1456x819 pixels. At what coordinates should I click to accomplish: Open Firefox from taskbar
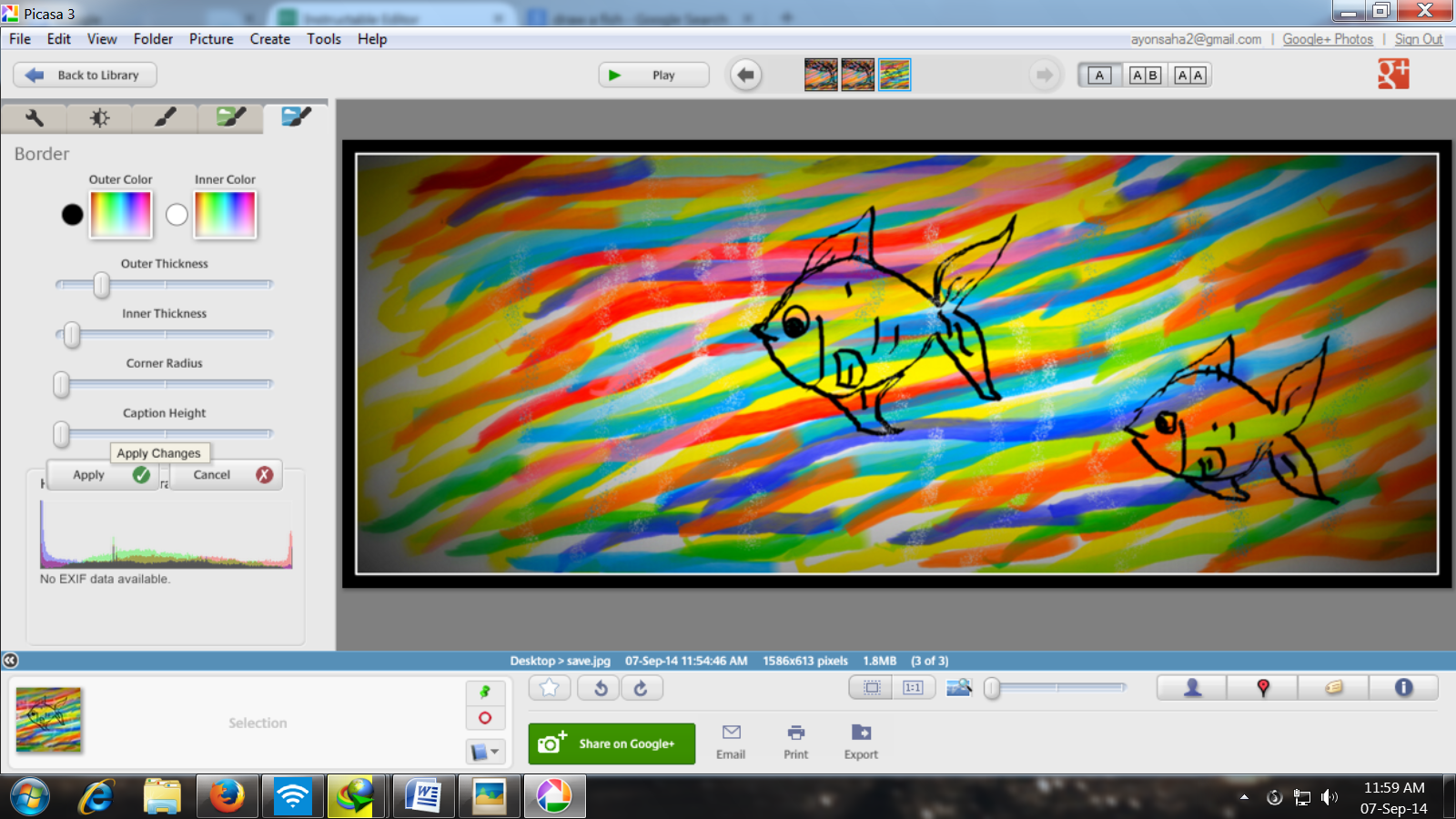227,796
